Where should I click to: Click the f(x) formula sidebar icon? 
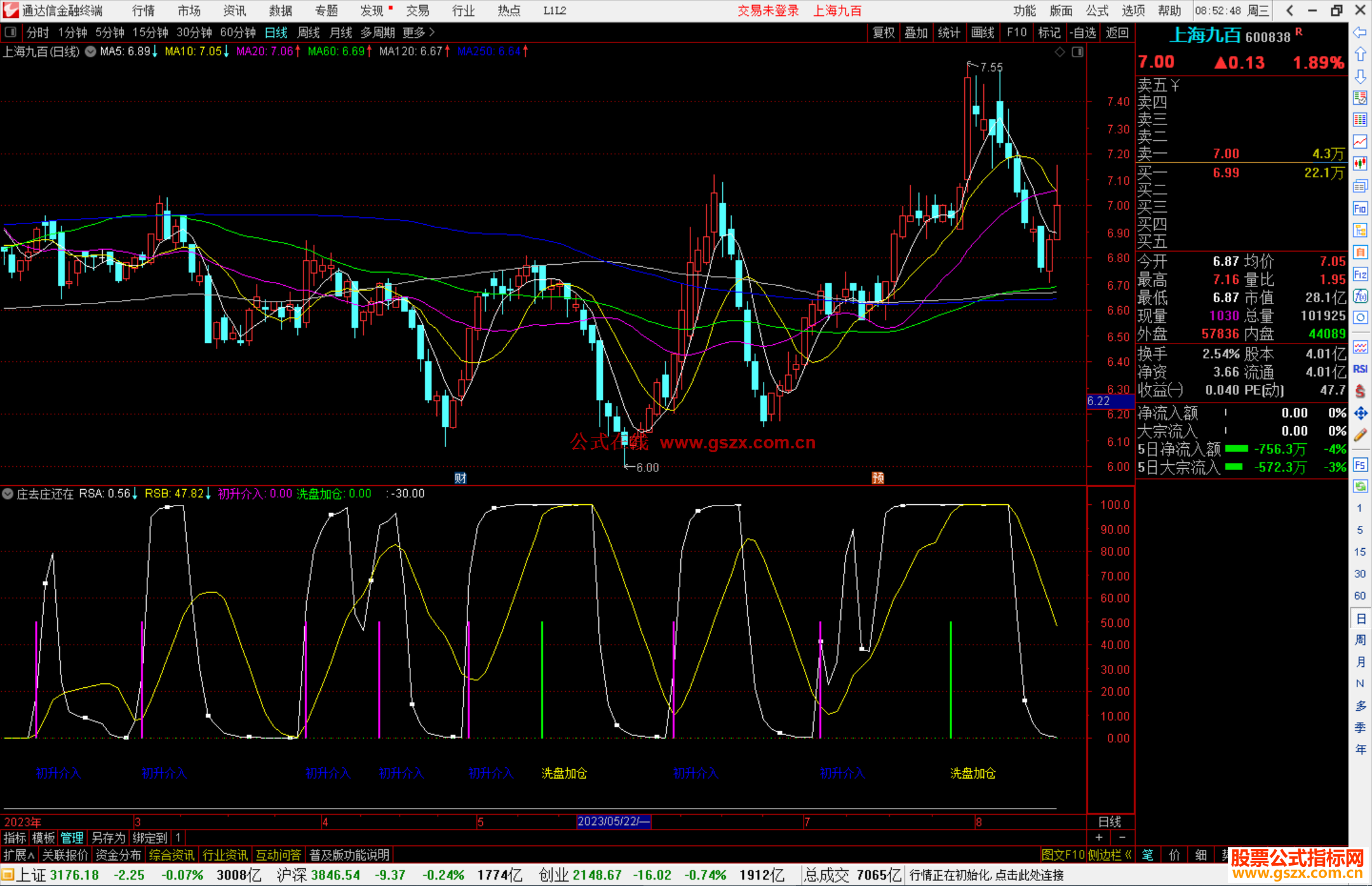pos(1360,296)
